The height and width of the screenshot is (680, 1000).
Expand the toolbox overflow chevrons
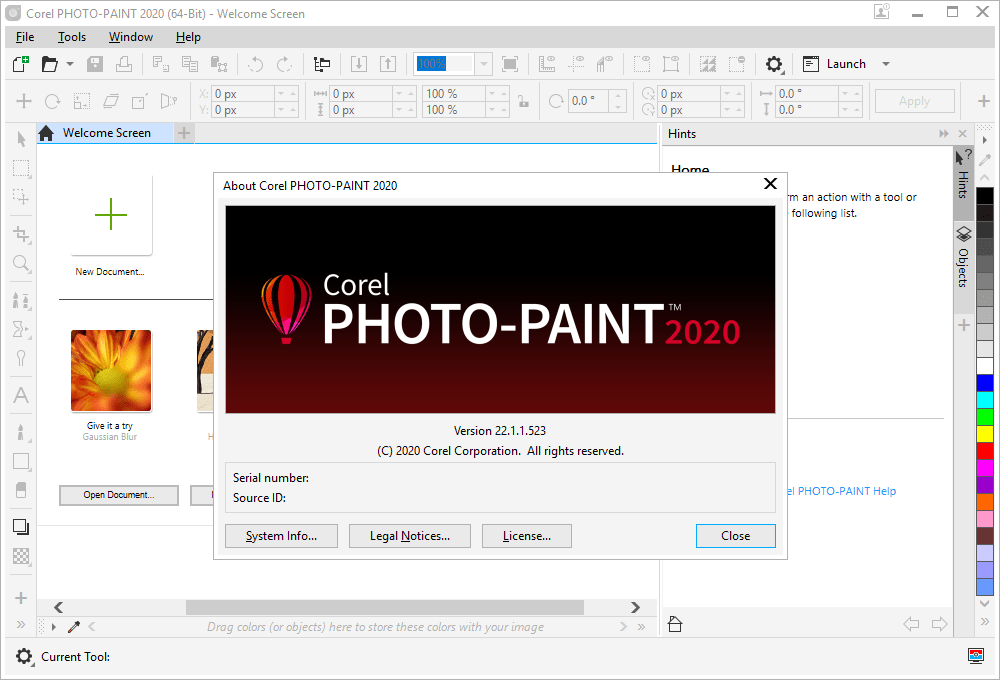tap(21, 625)
